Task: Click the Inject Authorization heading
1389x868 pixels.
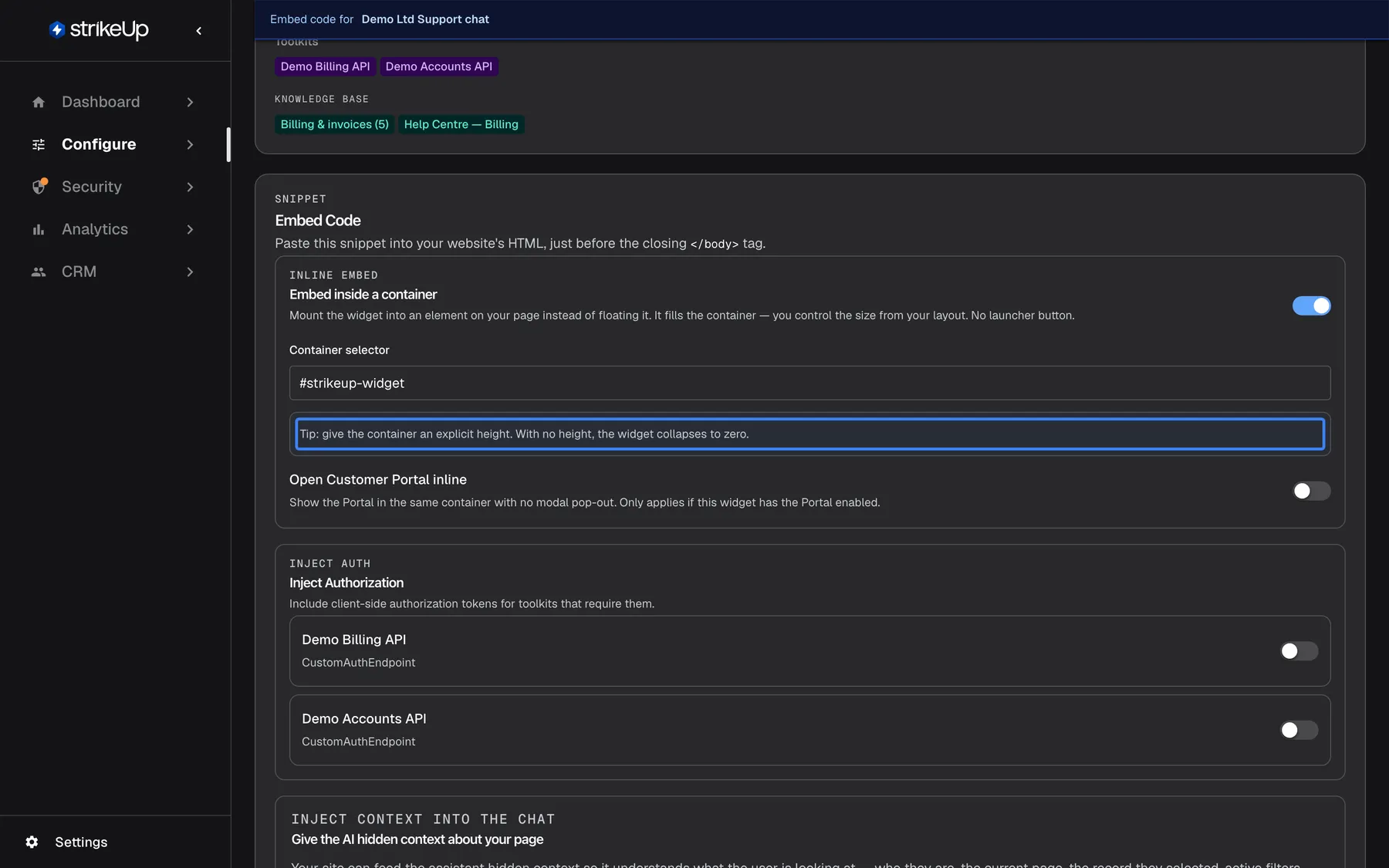Action: click(x=346, y=583)
